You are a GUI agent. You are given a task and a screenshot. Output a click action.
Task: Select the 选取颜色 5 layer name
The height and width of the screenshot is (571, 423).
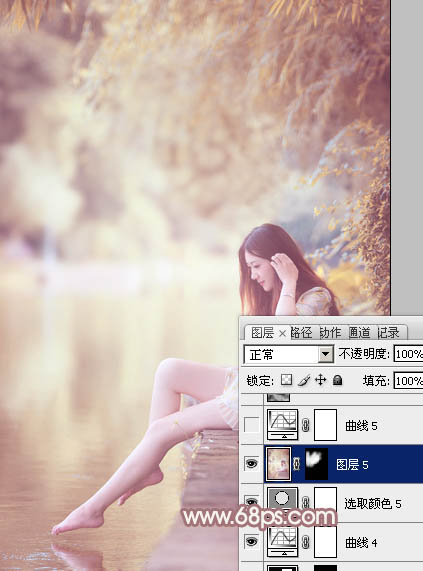point(373,504)
